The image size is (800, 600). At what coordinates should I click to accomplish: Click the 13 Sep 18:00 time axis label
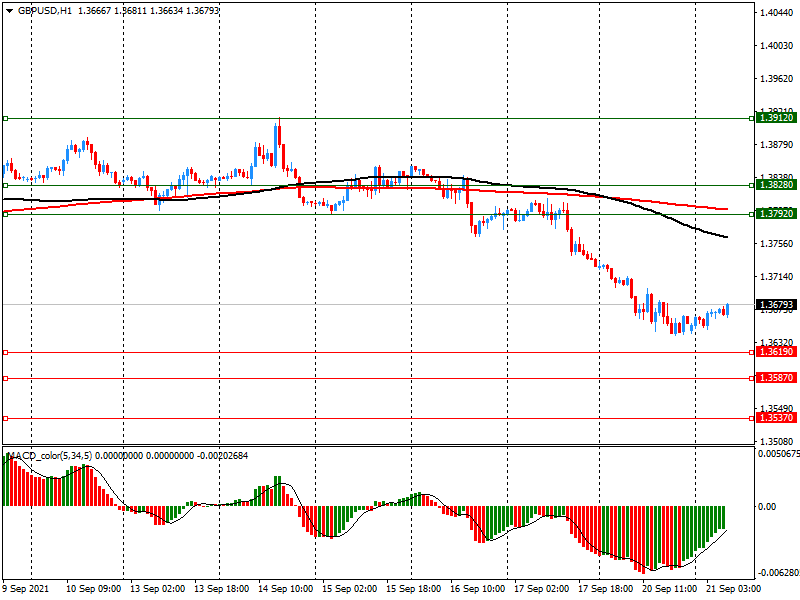222,589
